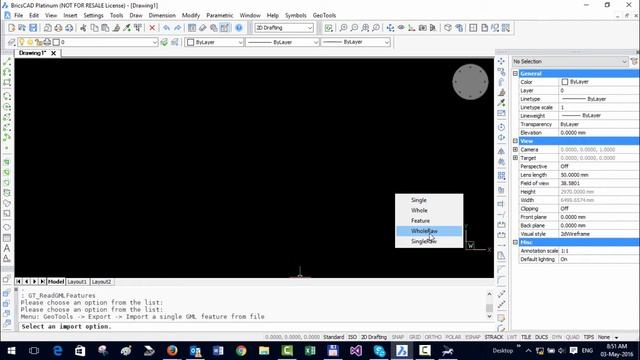The height and width of the screenshot is (360, 640).
Task: Toggle GRID in status bar
Action: tap(415, 337)
